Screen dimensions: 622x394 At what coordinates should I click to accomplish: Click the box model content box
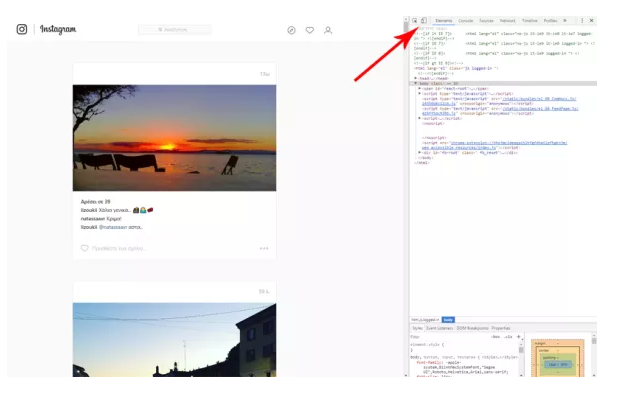coord(558,364)
